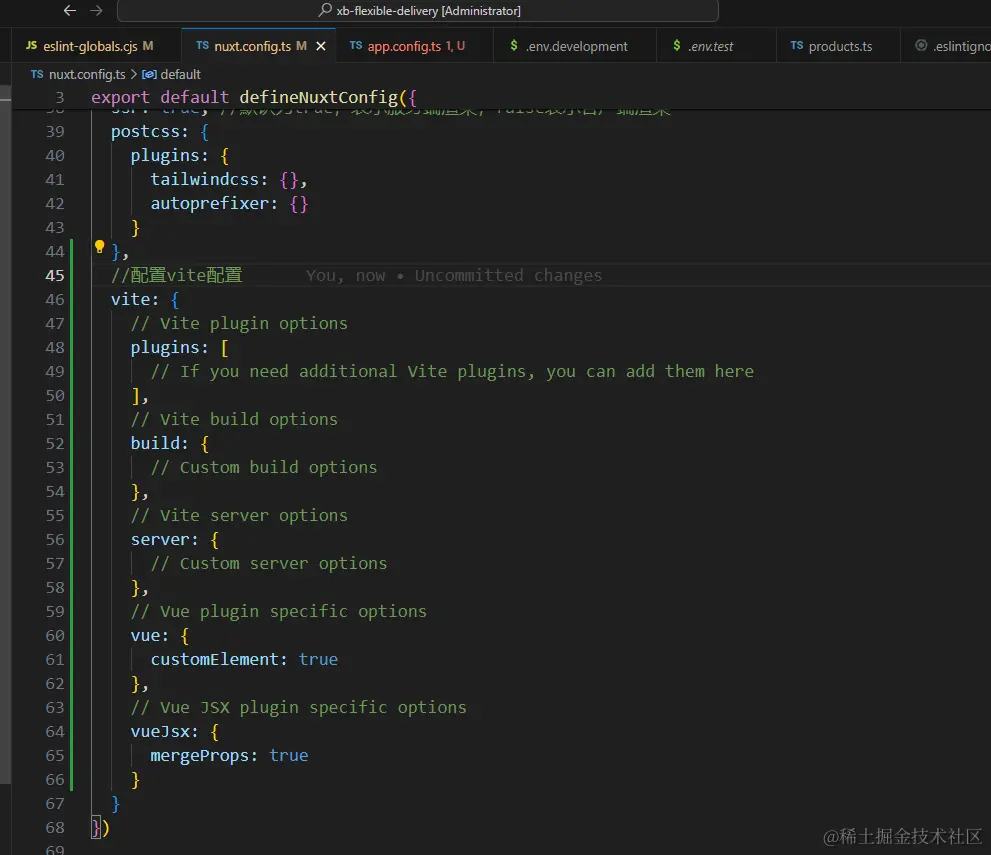
Task: Click the default symbol in breadcrumb
Action: click(180, 75)
